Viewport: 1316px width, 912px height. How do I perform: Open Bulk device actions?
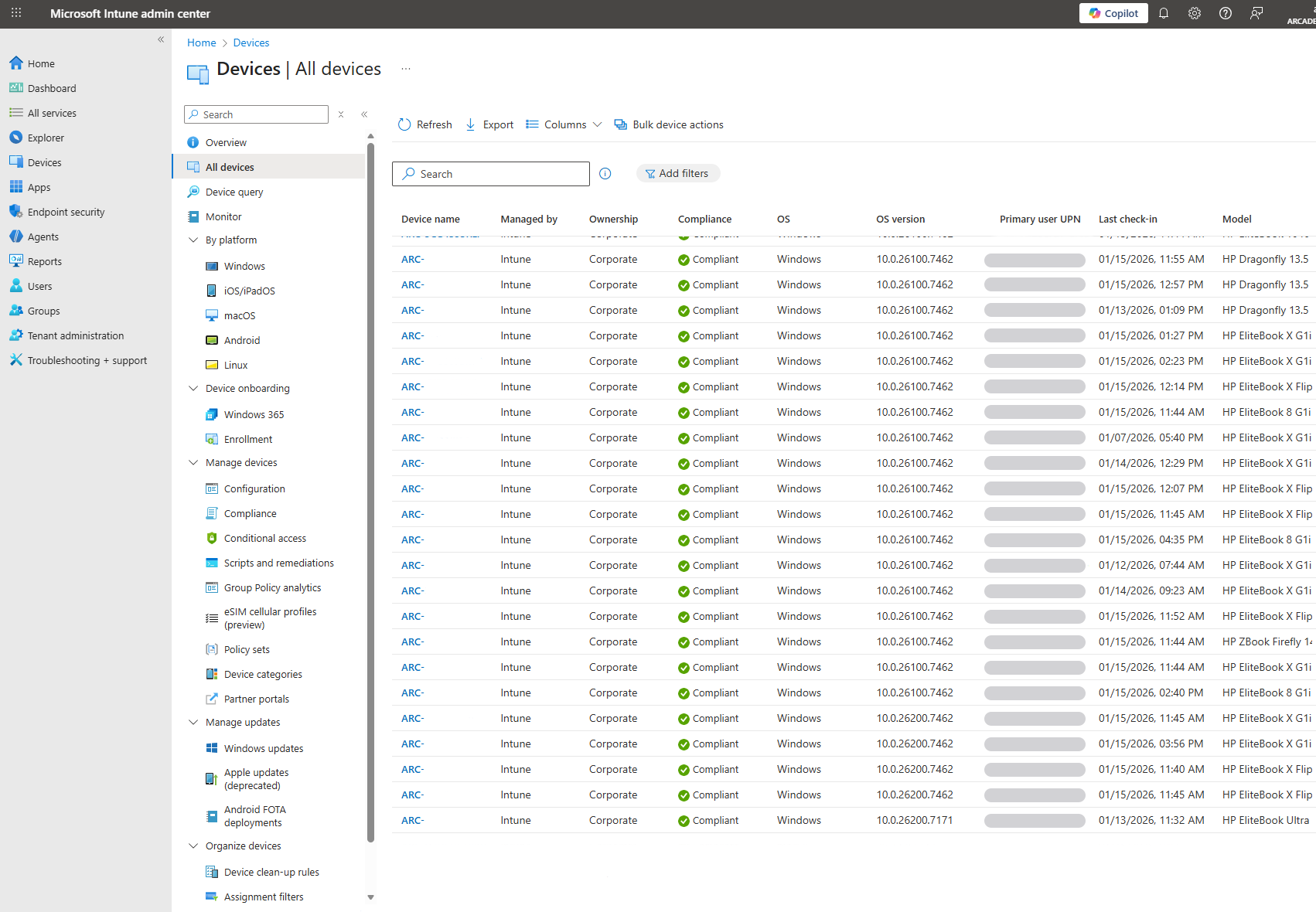tap(669, 124)
